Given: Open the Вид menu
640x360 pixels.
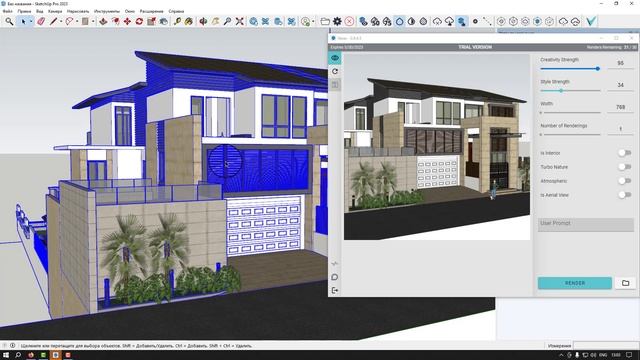Looking at the screenshot, I should point(40,11).
